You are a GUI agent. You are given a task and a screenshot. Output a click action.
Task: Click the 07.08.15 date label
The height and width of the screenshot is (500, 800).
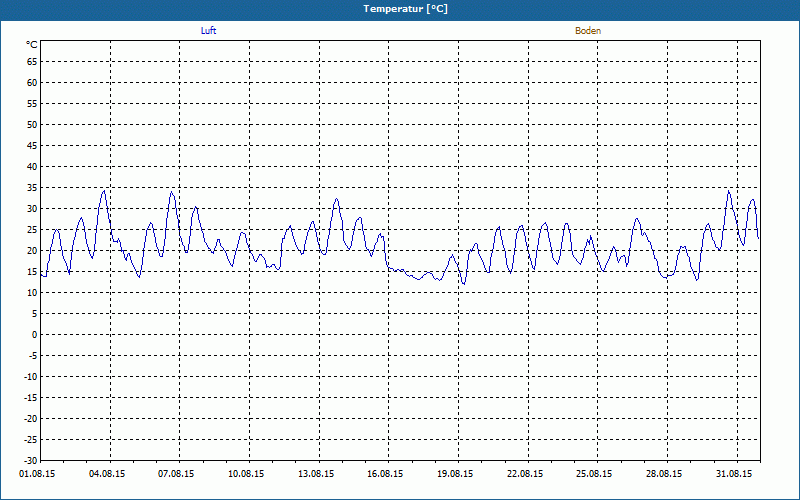(x=176, y=474)
